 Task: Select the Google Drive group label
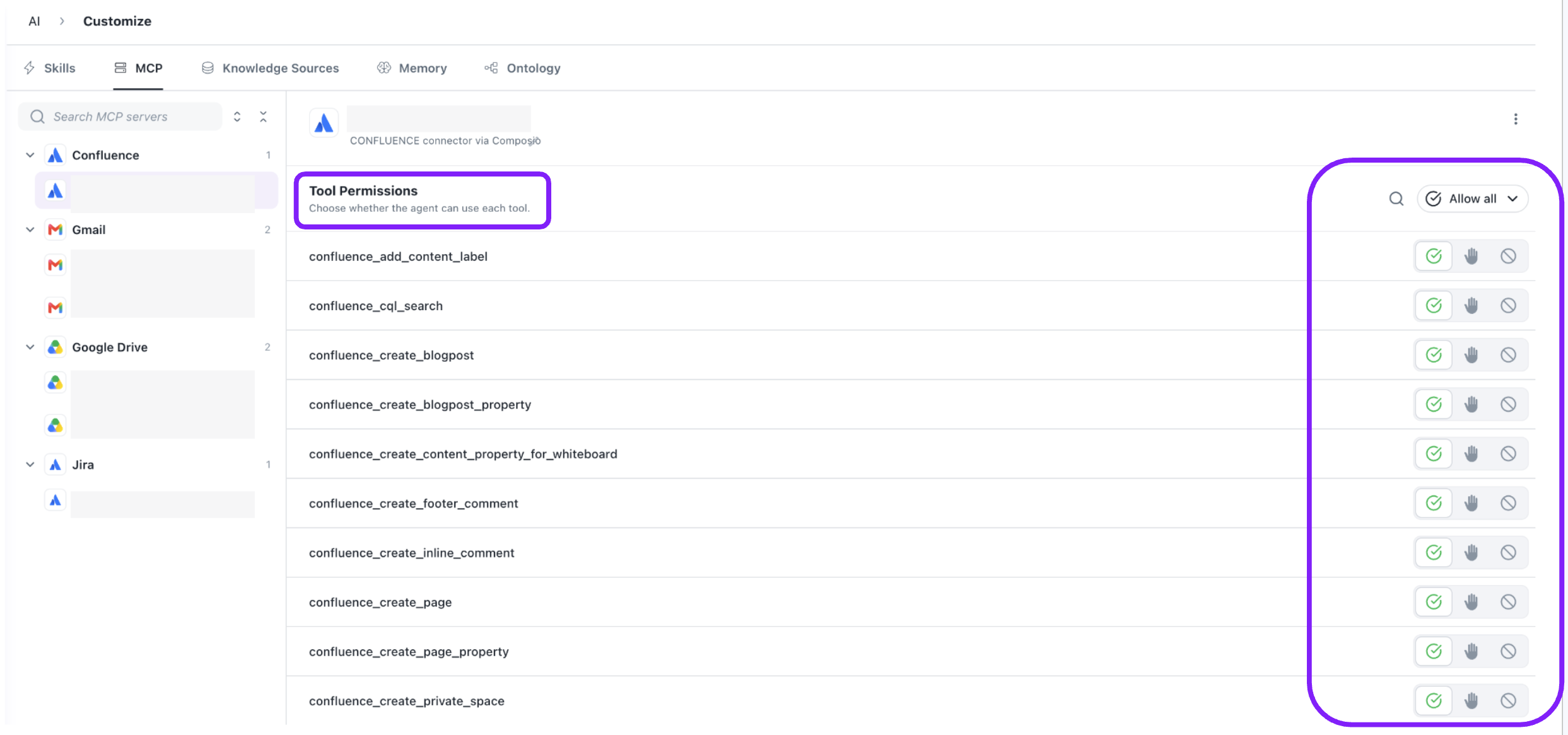point(110,347)
